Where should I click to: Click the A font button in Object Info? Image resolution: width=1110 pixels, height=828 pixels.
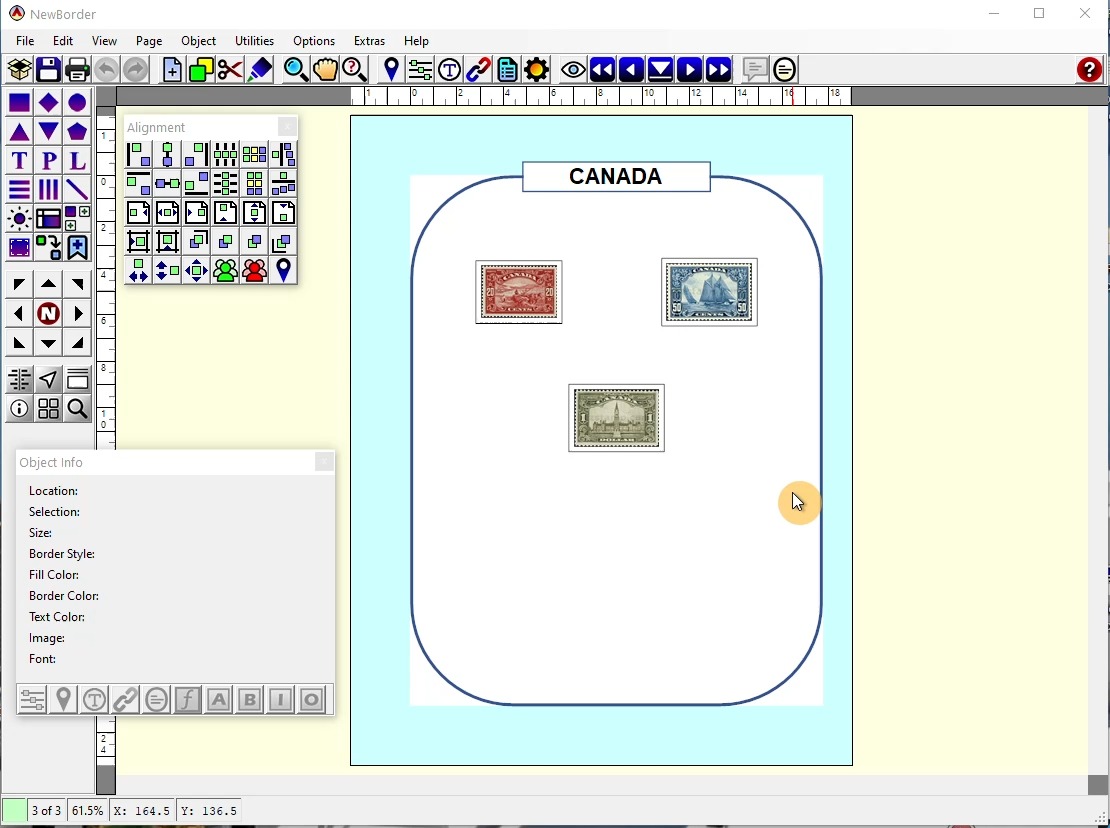point(218,700)
